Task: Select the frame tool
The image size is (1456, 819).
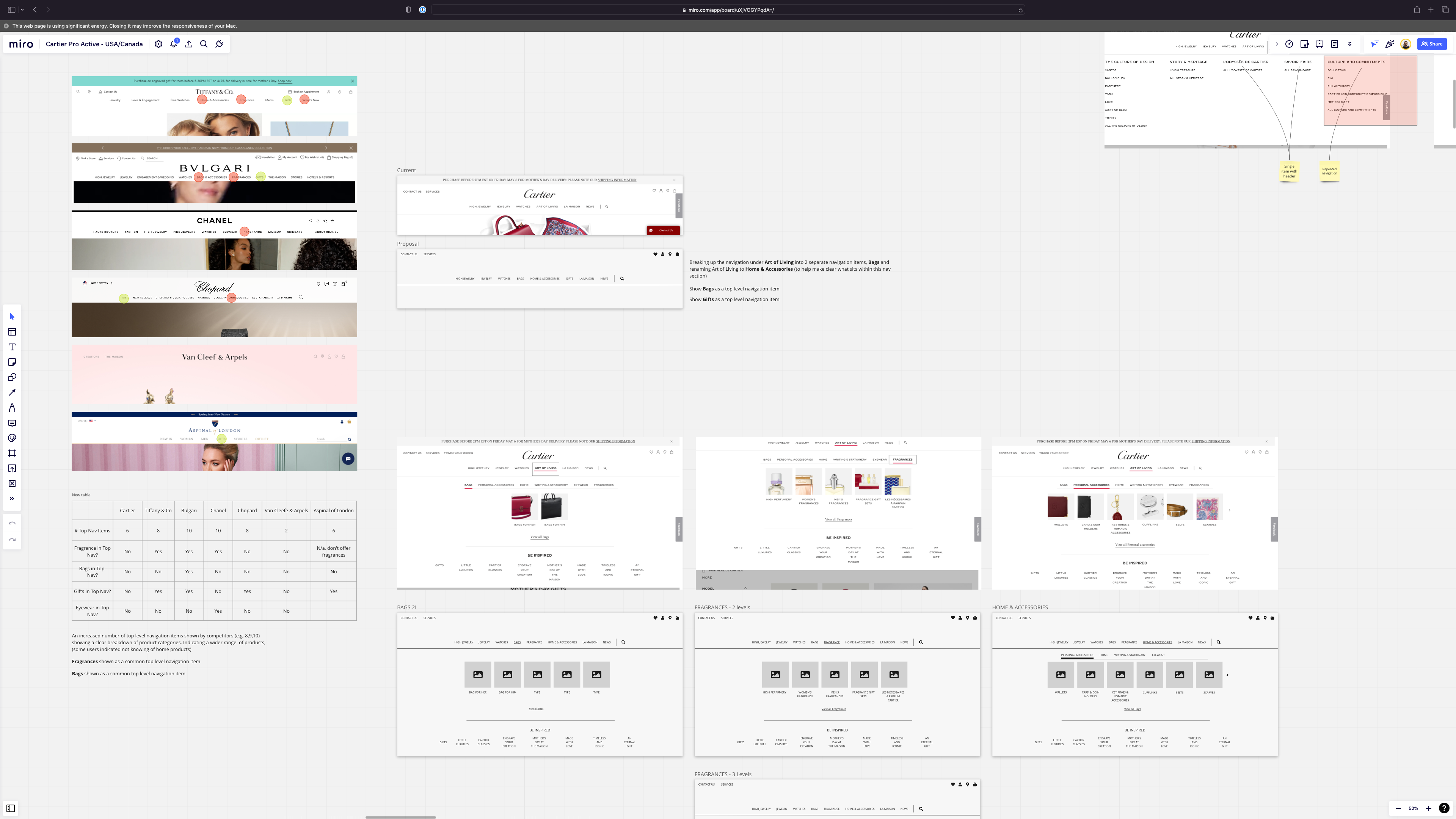Action: click(x=12, y=453)
